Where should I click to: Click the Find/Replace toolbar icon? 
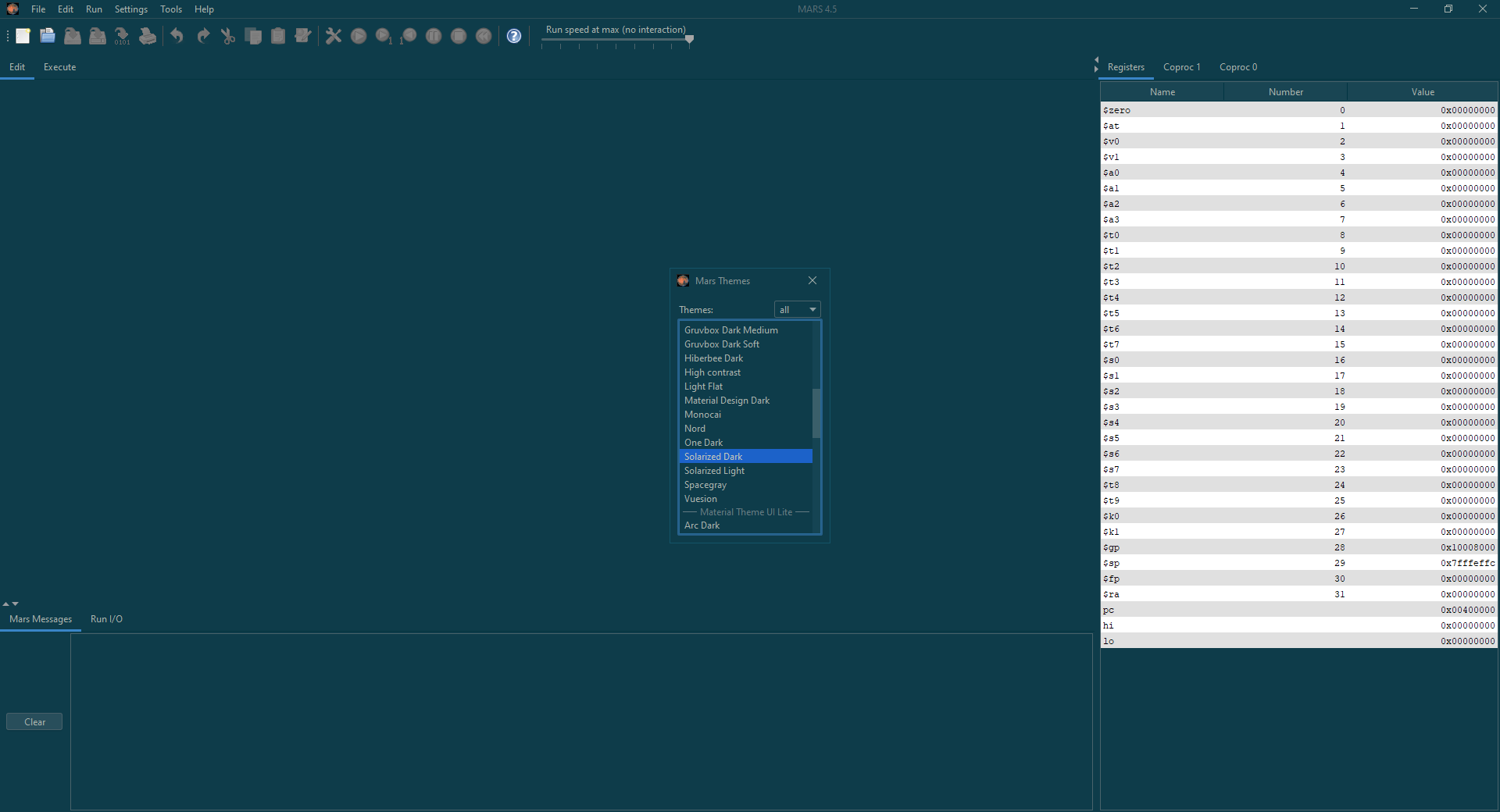(x=303, y=36)
